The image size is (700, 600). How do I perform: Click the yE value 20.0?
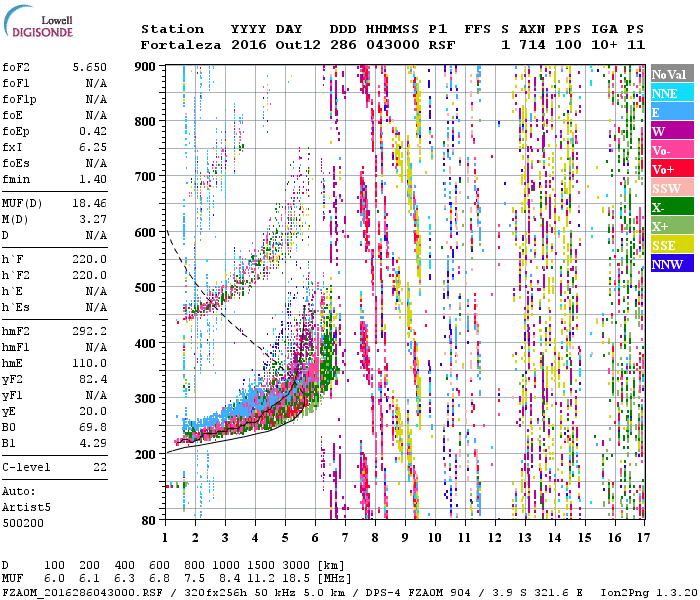tap(93, 411)
